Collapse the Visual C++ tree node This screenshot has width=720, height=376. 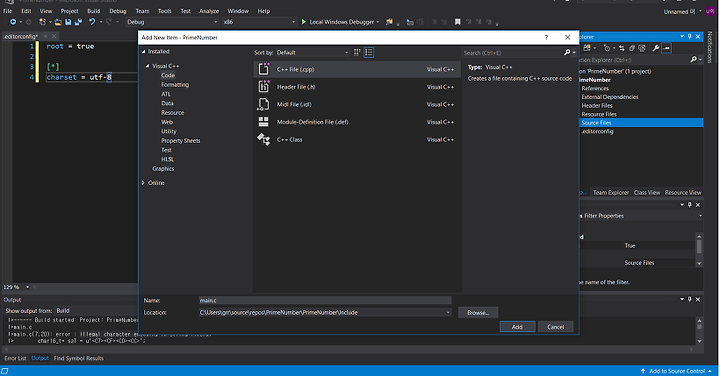click(x=147, y=66)
